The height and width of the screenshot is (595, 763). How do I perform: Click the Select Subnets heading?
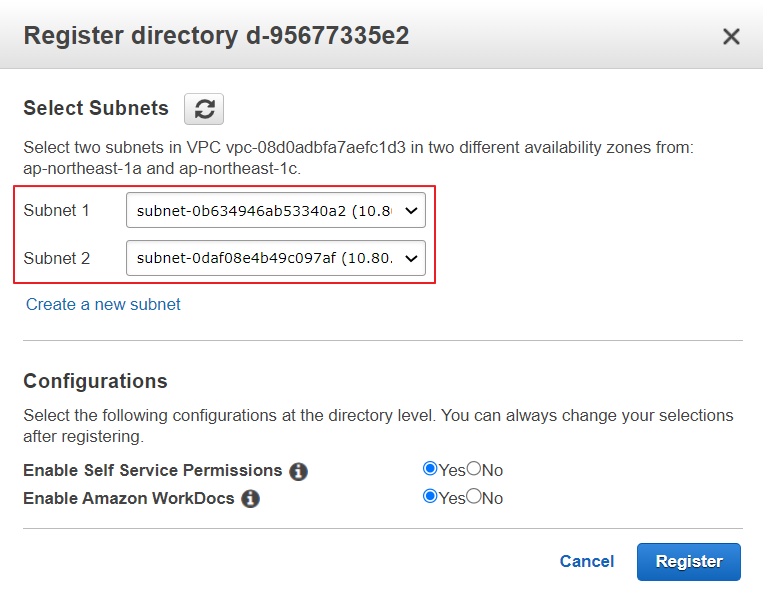click(x=96, y=108)
